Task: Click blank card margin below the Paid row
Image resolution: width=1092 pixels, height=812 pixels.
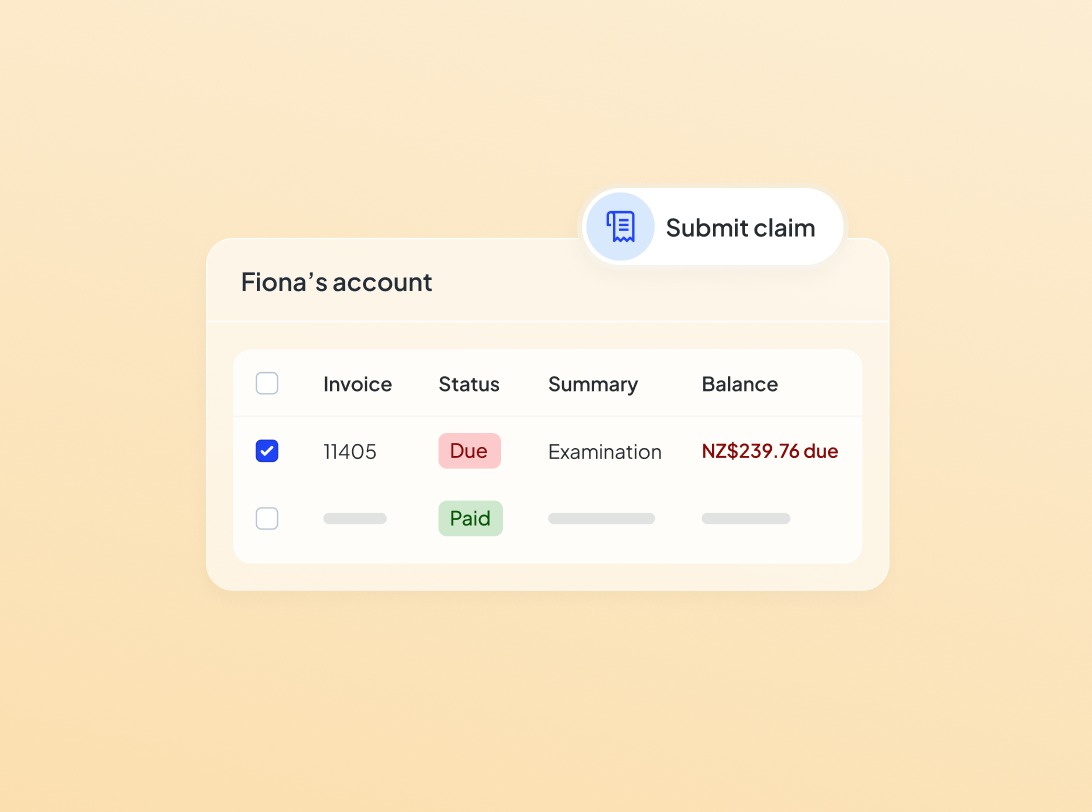Action: [547, 577]
